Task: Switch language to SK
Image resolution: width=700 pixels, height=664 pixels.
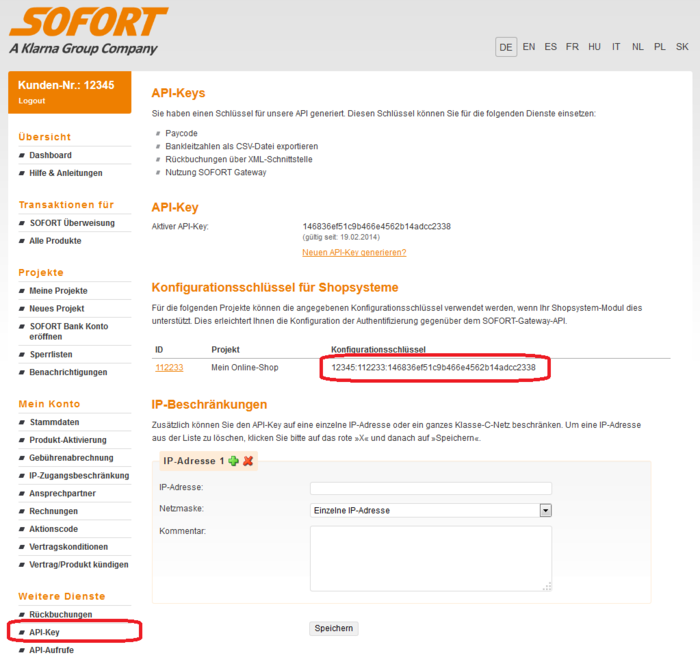Action: coord(682,47)
